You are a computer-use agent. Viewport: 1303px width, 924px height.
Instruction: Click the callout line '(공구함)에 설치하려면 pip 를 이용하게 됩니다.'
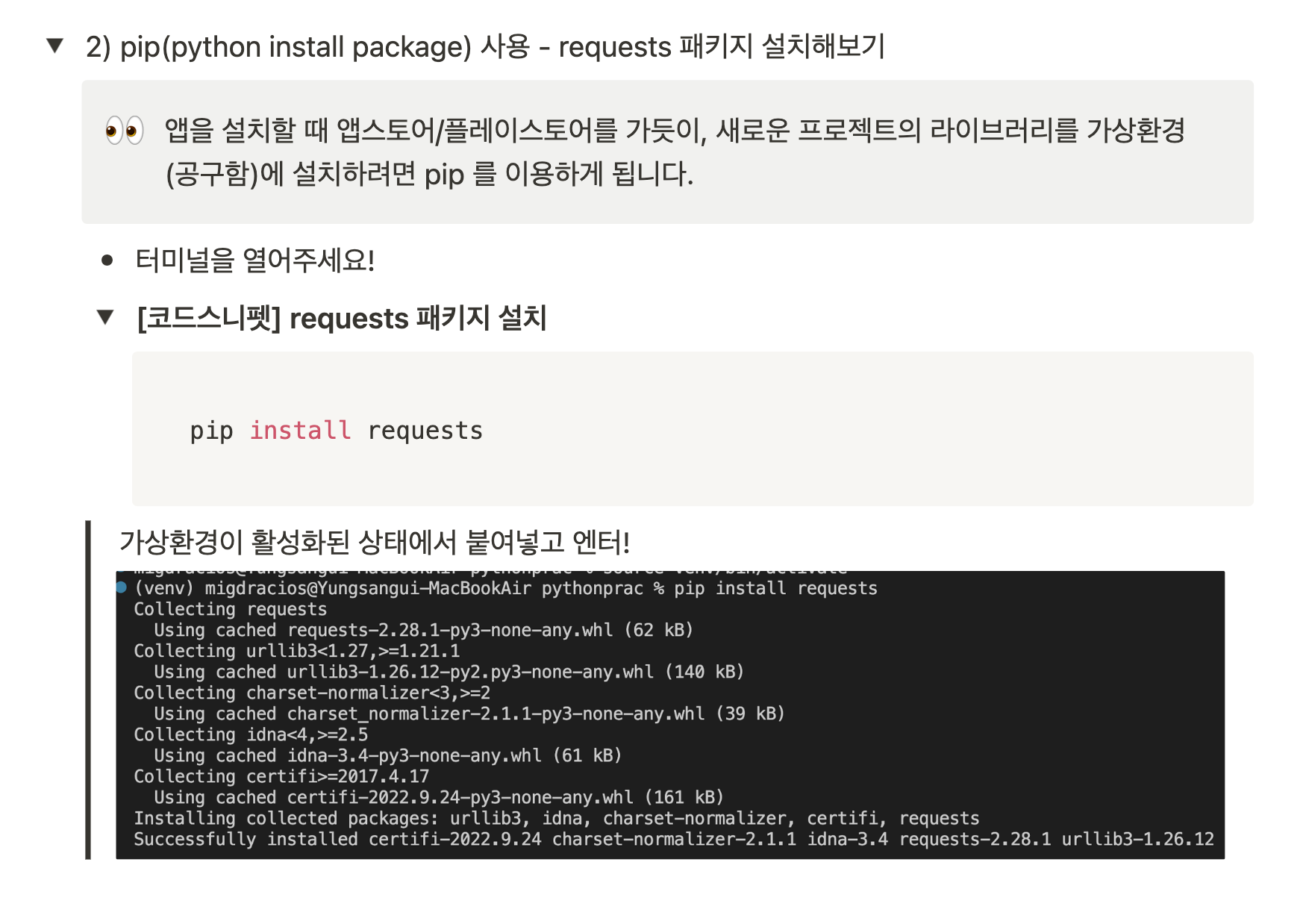point(430,175)
